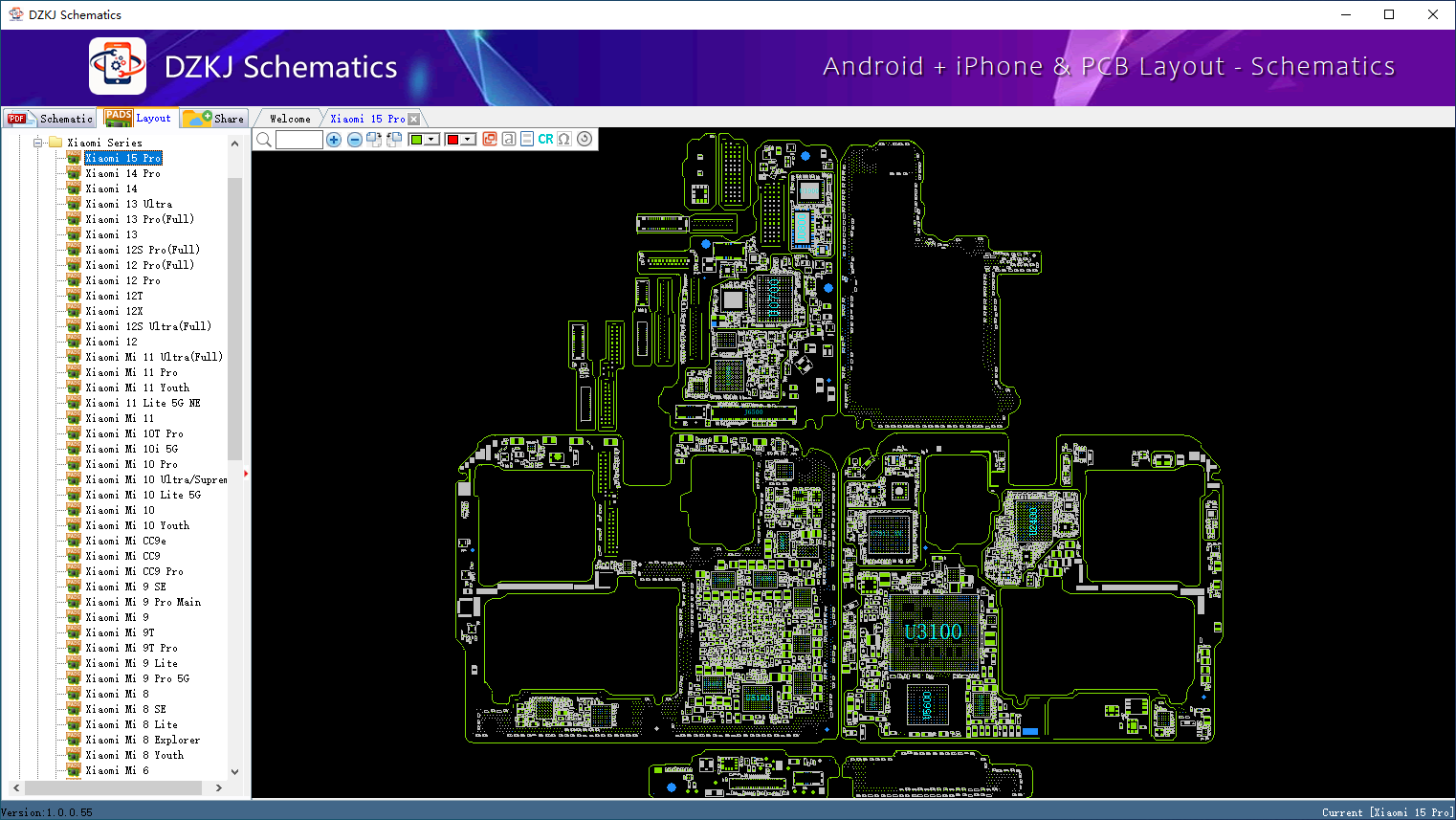
Task: Collapse the Xiaomi Series tree node
Action: (38, 143)
